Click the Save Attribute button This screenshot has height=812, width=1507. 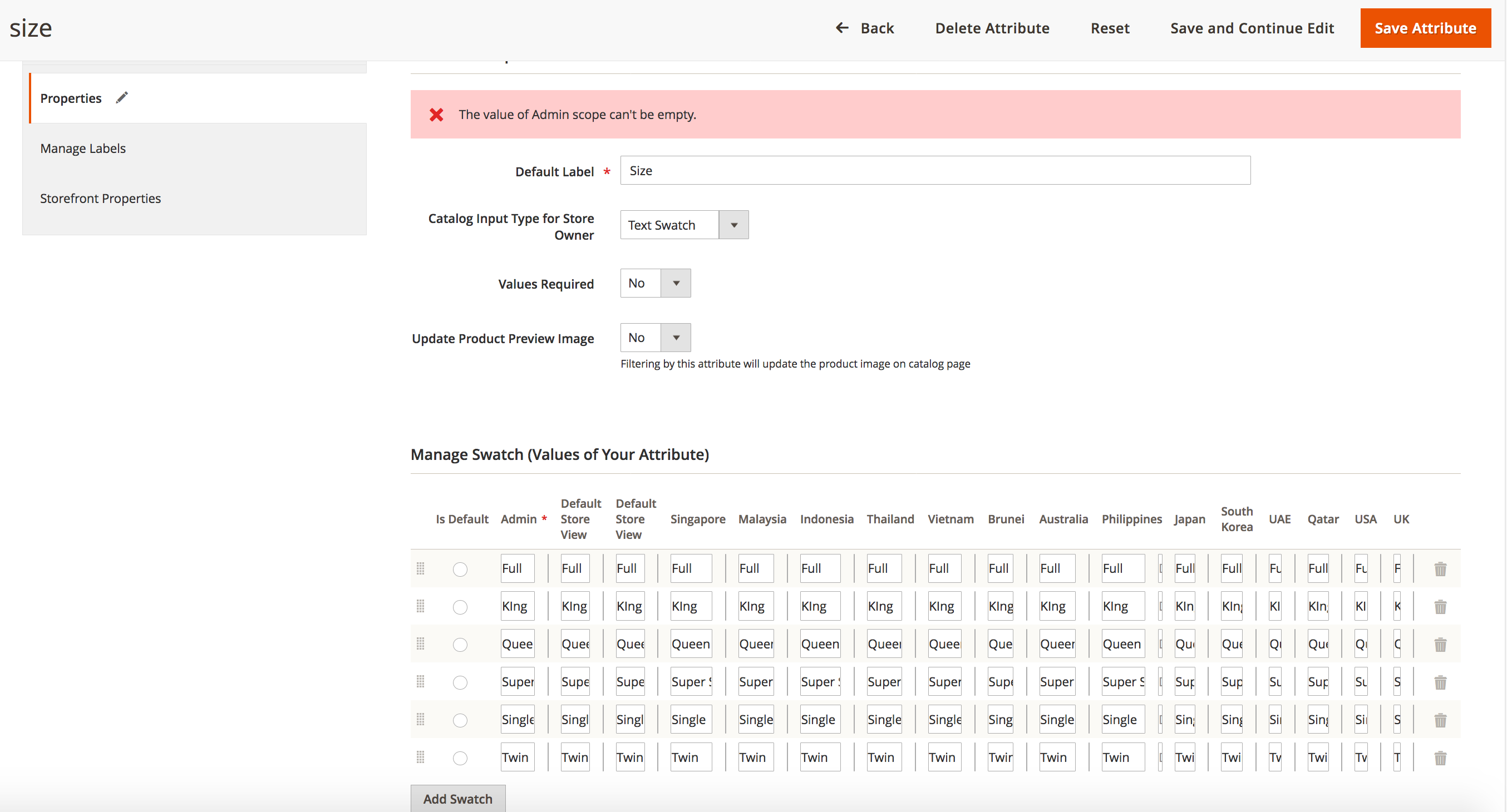click(1425, 28)
